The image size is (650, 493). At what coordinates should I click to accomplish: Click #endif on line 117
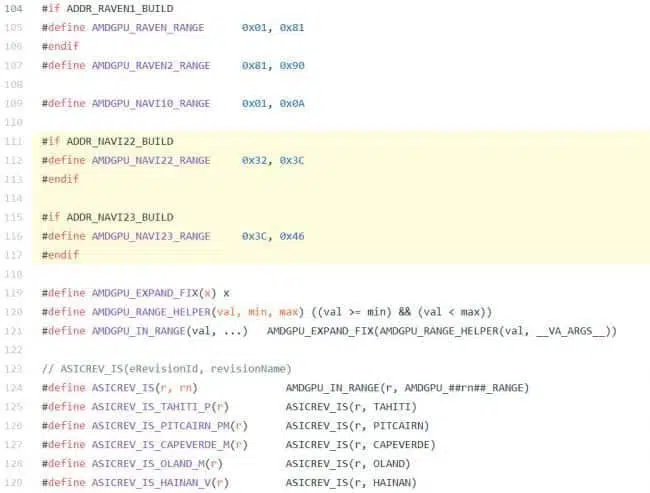(x=60, y=255)
